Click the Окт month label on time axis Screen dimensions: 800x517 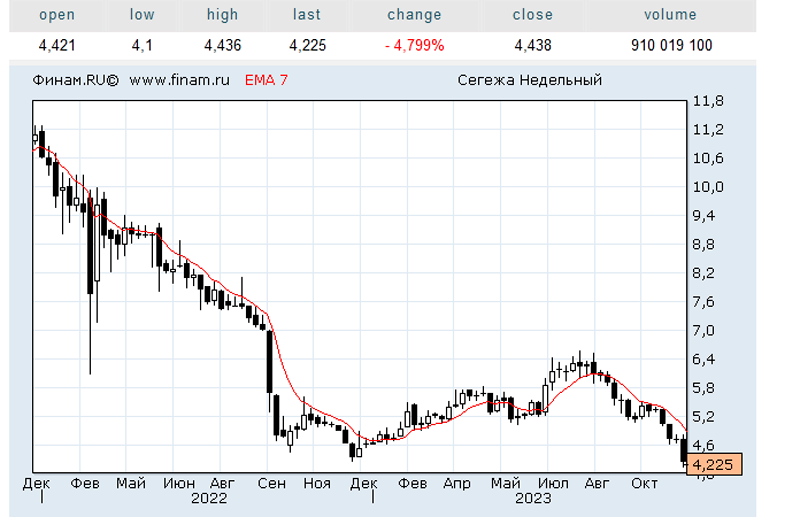pyautogui.click(x=643, y=482)
